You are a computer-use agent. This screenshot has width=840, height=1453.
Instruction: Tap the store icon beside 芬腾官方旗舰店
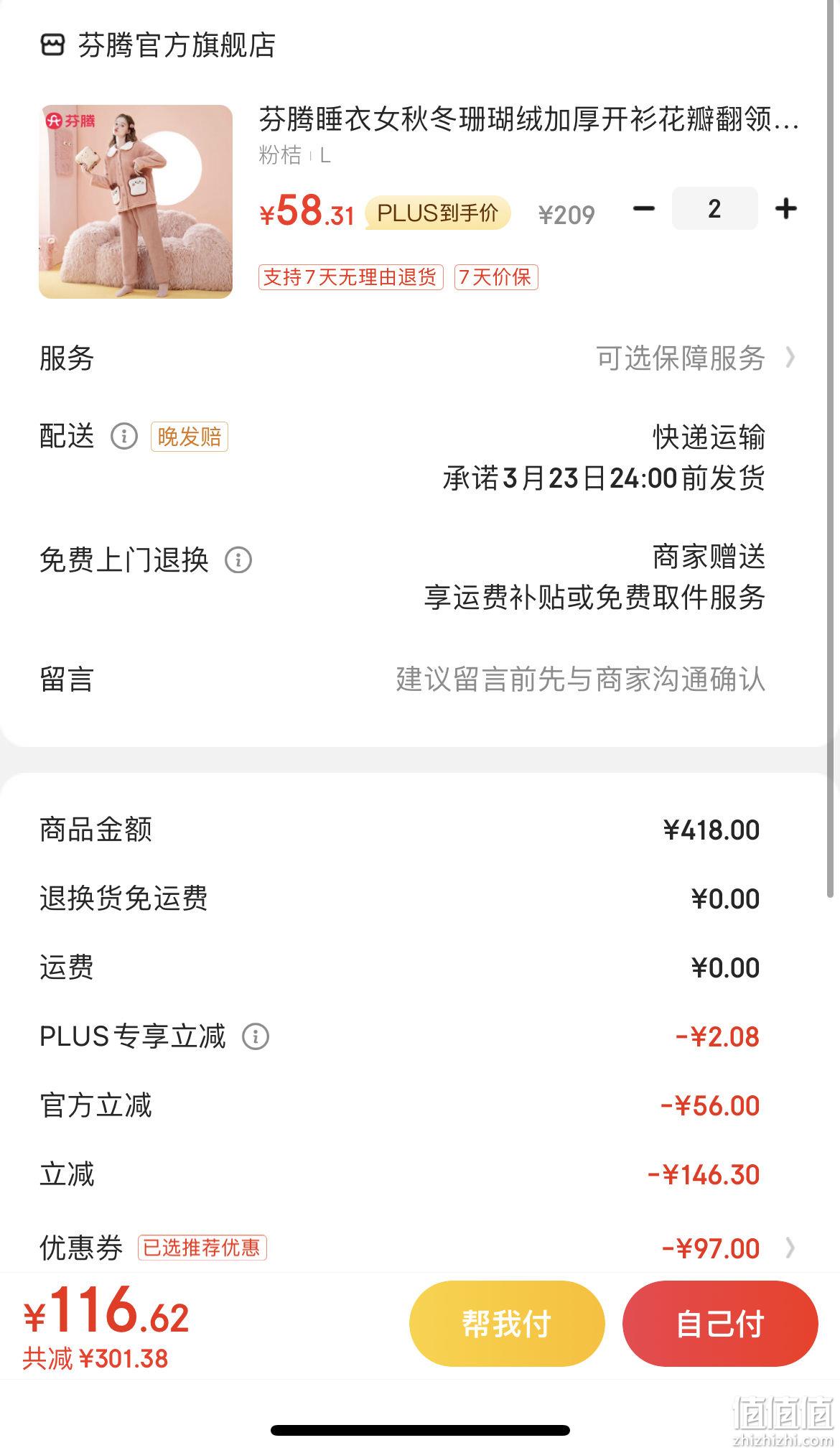coord(52,45)
